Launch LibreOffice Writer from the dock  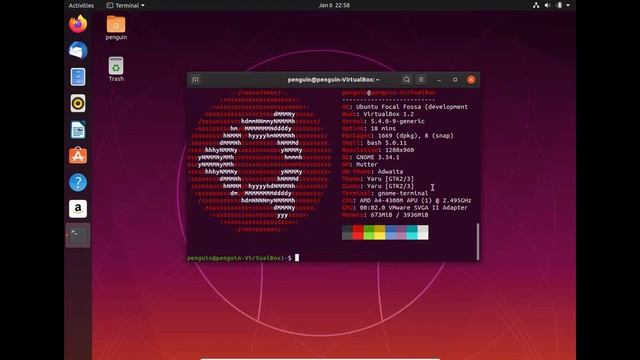78,130
